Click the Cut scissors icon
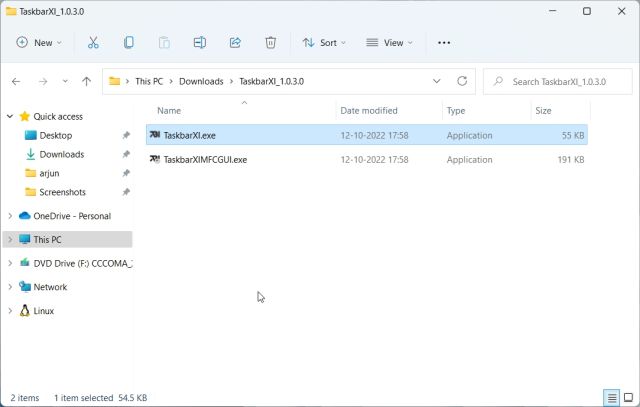 (x=93, y=43)
